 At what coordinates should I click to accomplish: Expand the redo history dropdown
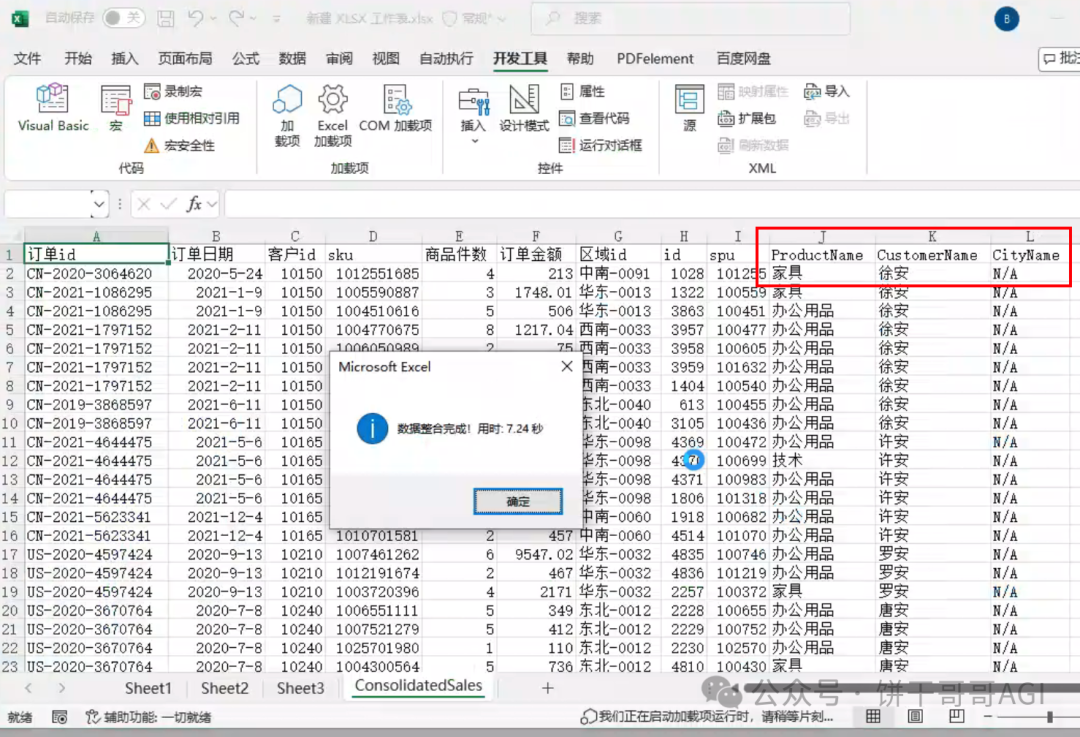[x=253, y=19]
